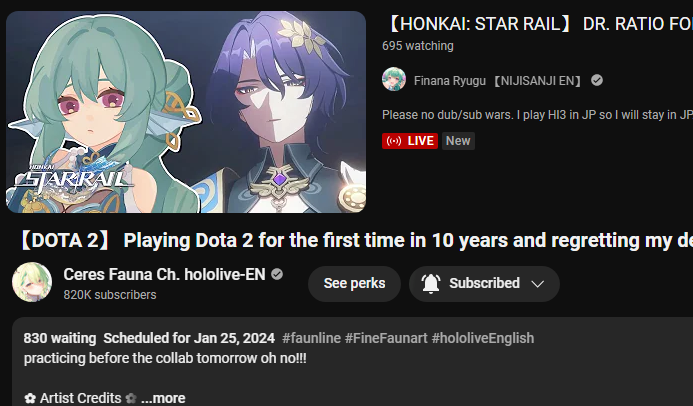
Task: Click the New badge
Action: pos(458,141)
